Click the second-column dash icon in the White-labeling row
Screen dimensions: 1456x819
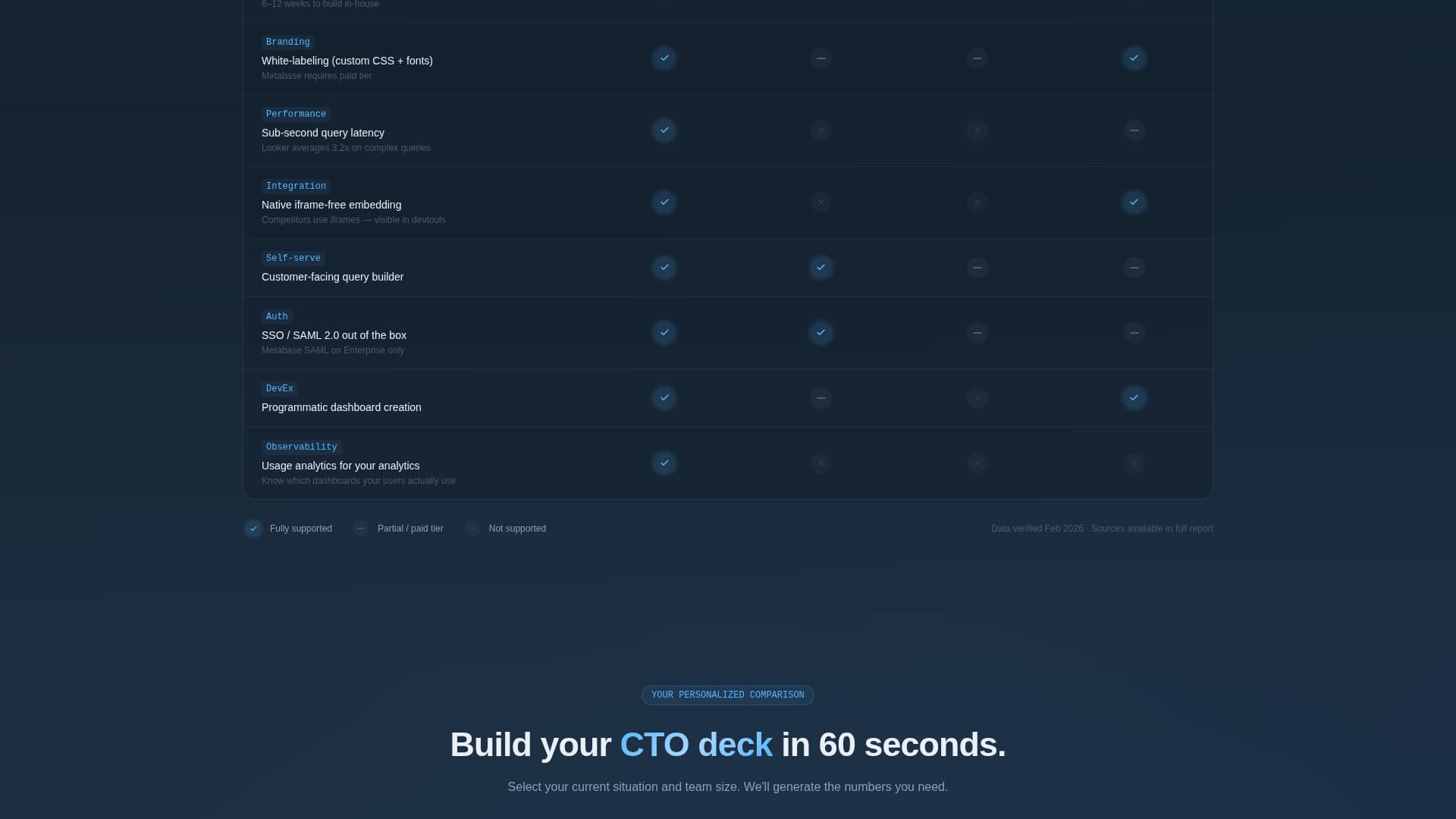pyautogui.click(x=821, y=58)
